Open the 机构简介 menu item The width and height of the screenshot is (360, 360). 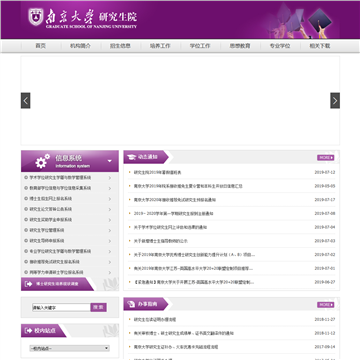(x=80, y=46)
